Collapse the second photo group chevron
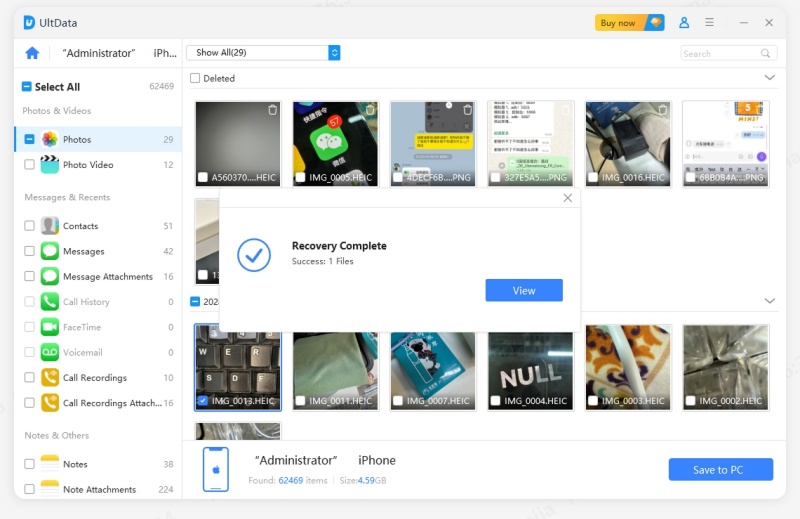The height and width of the screenshot is (519, 800). 769,301
